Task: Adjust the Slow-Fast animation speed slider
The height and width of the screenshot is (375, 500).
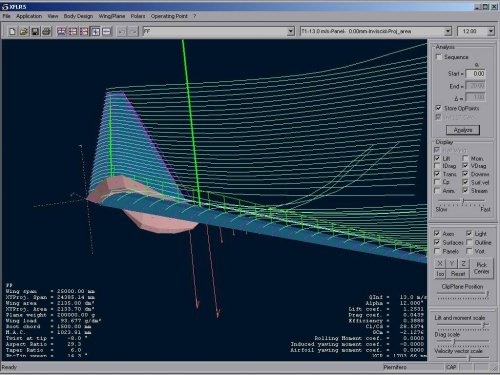Action: [462, 200]
